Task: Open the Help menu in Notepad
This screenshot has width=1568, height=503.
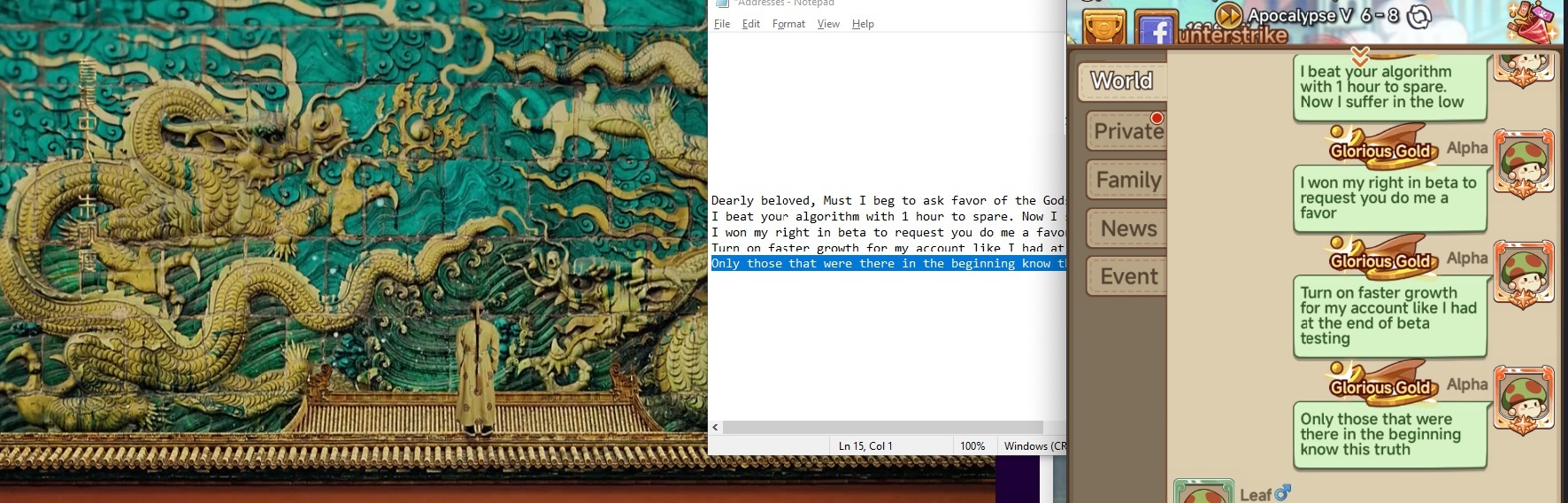Action: [x=863, y=24]
